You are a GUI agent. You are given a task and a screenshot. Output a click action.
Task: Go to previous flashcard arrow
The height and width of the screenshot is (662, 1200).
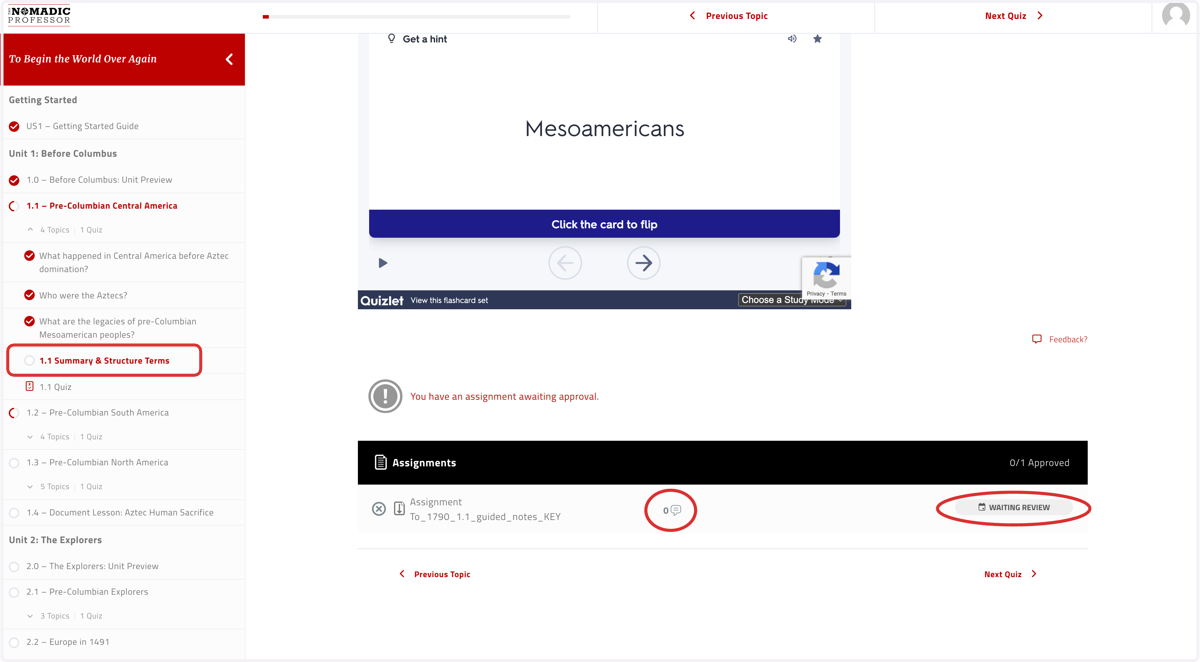coord(565,263)
